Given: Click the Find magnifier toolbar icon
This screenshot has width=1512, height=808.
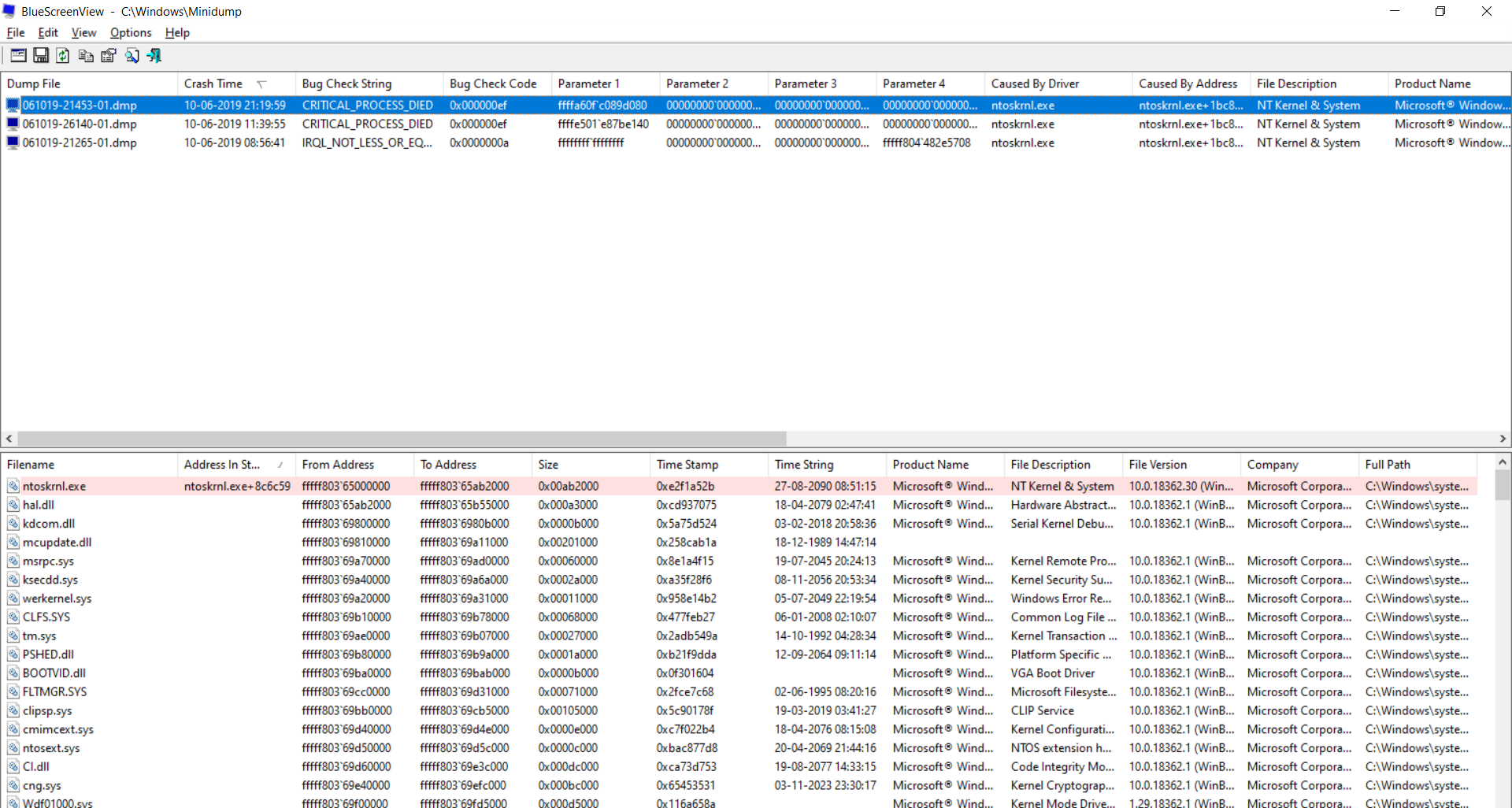Looking at the screenshot, I should coord(132,55).
